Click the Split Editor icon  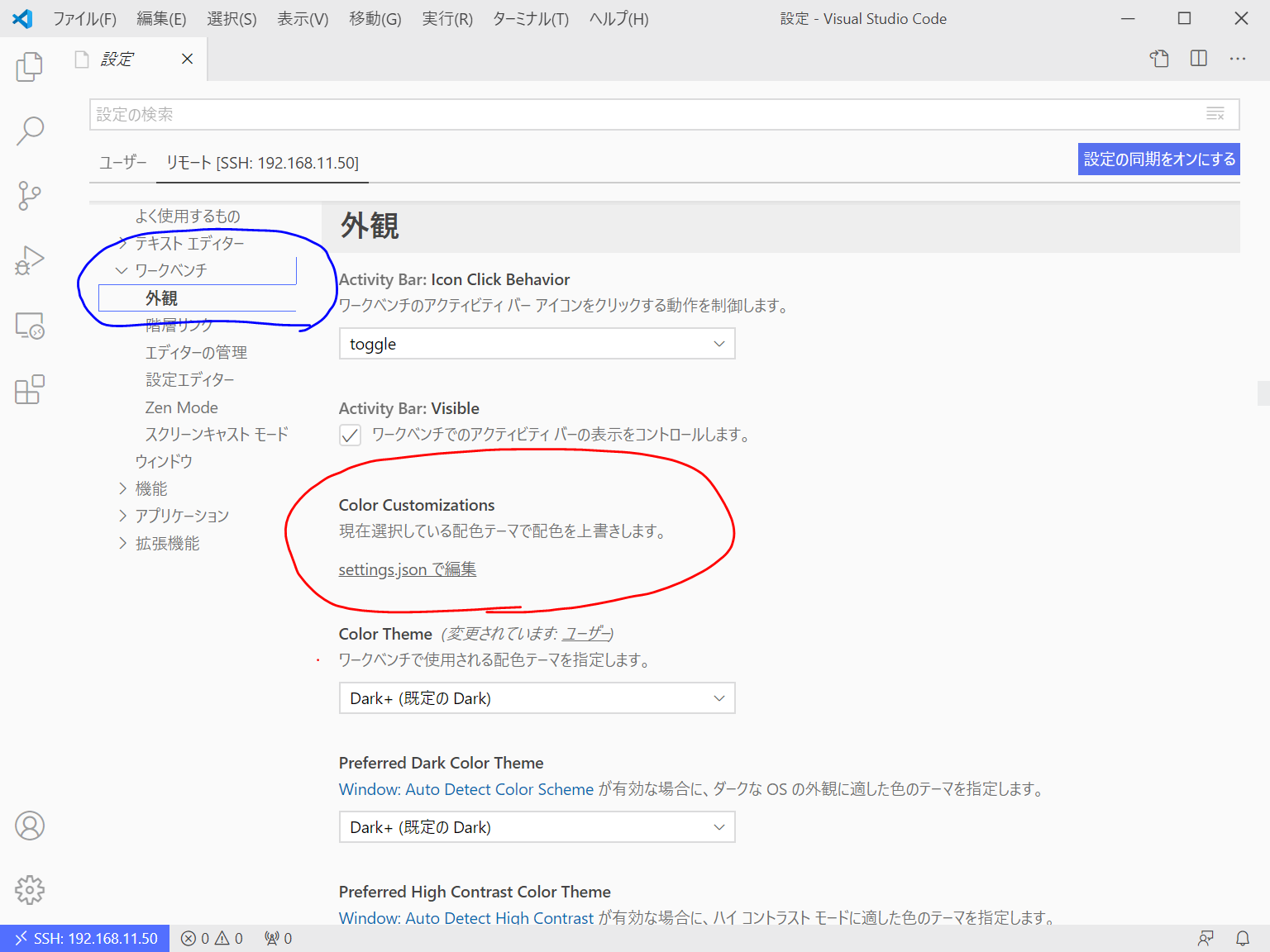[x=1199, y=59]
